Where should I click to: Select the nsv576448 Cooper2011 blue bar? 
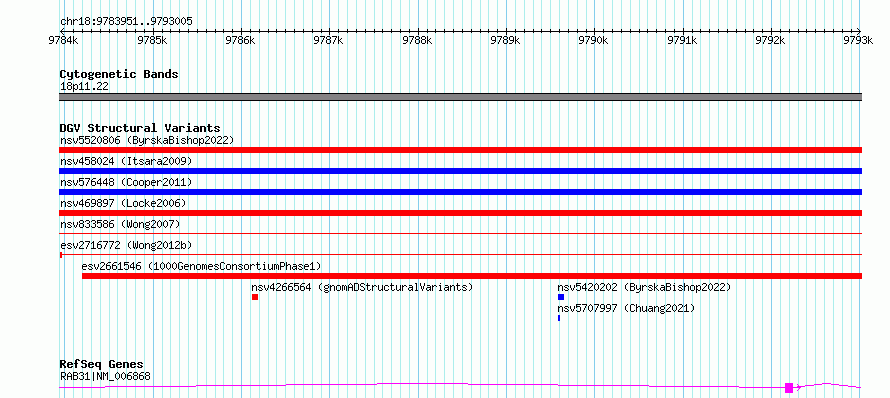460,192
